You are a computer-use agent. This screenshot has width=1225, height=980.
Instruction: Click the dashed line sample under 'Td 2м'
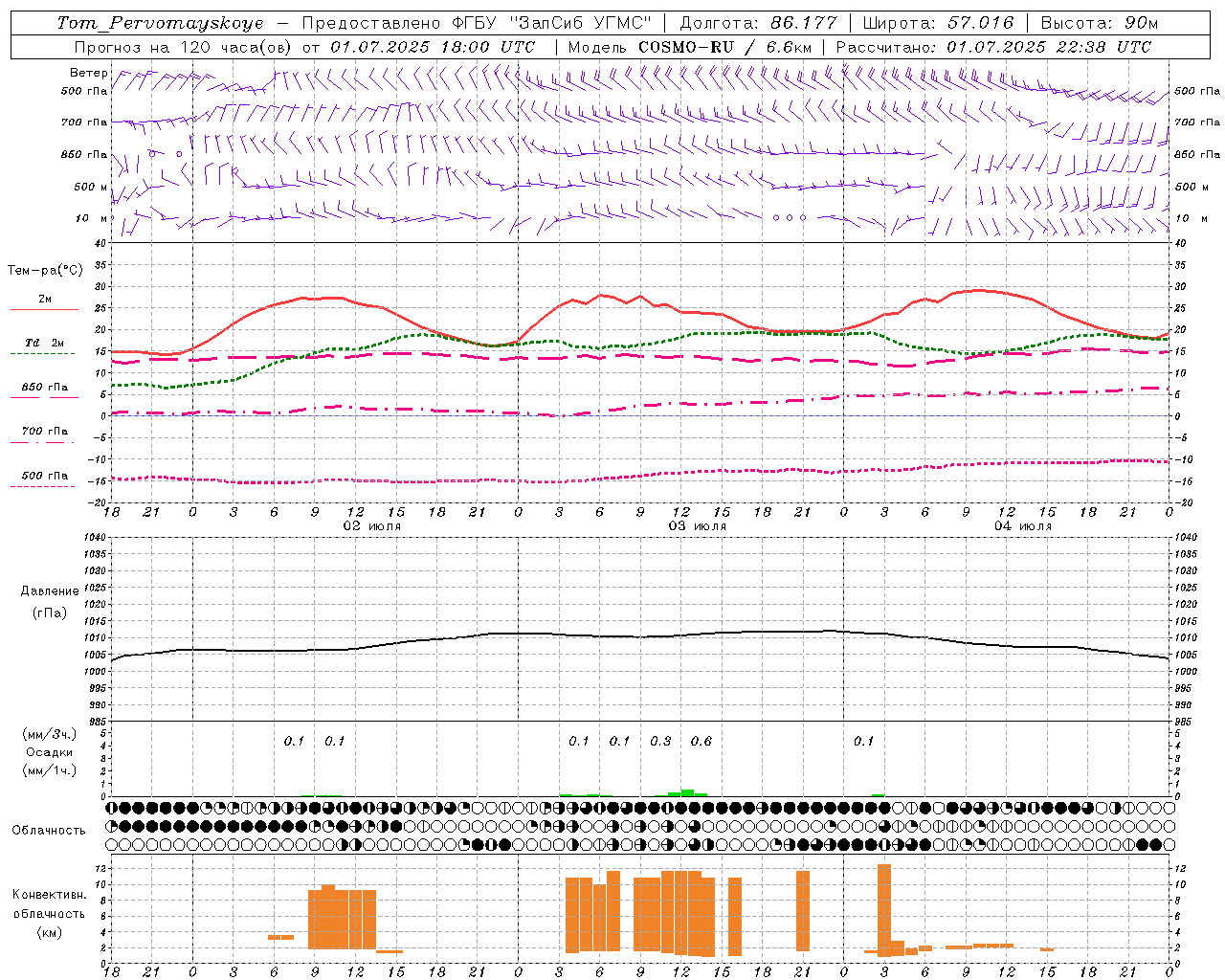(x=43, y=353)
